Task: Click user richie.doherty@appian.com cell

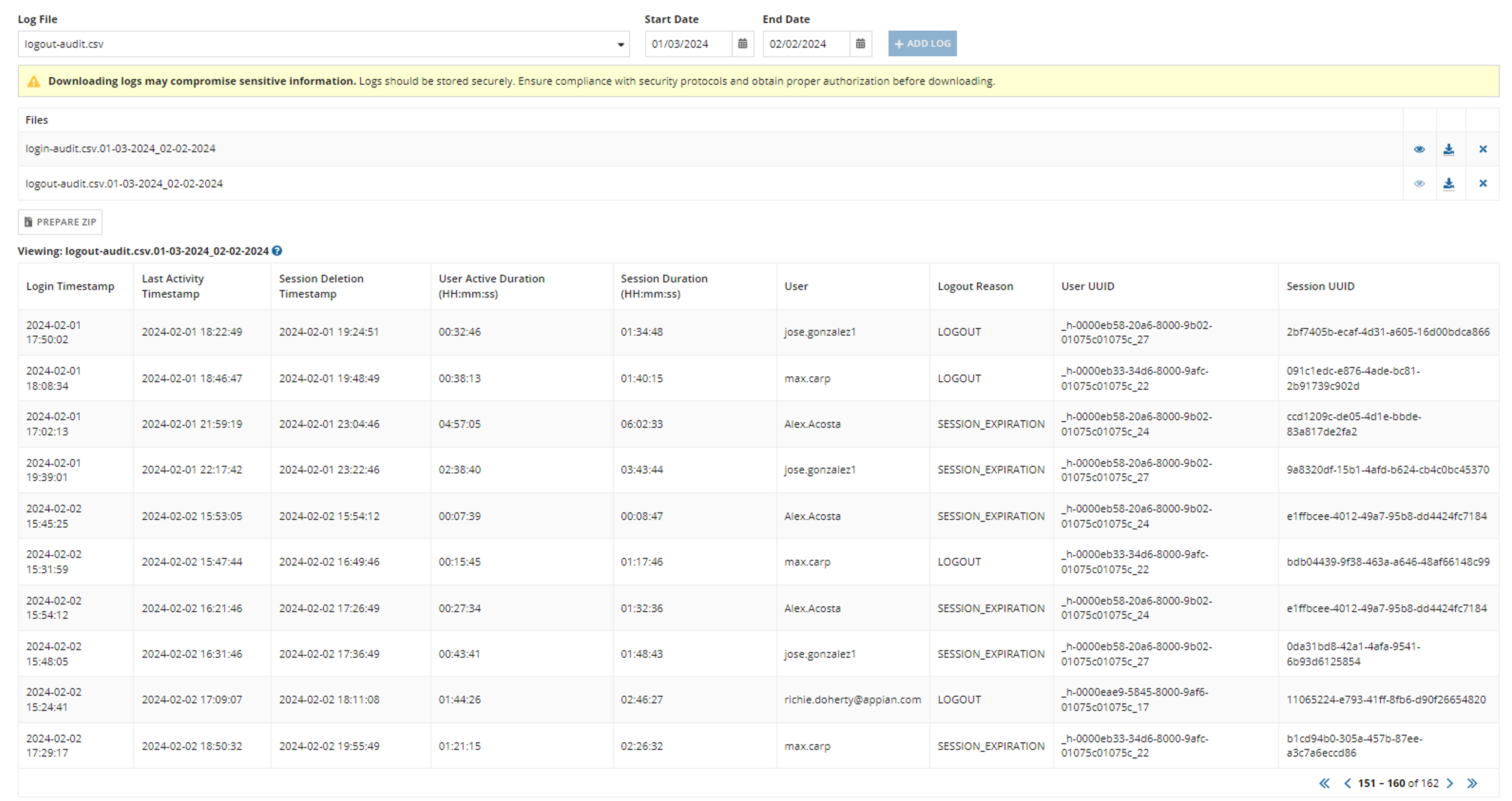Action: 852,699
